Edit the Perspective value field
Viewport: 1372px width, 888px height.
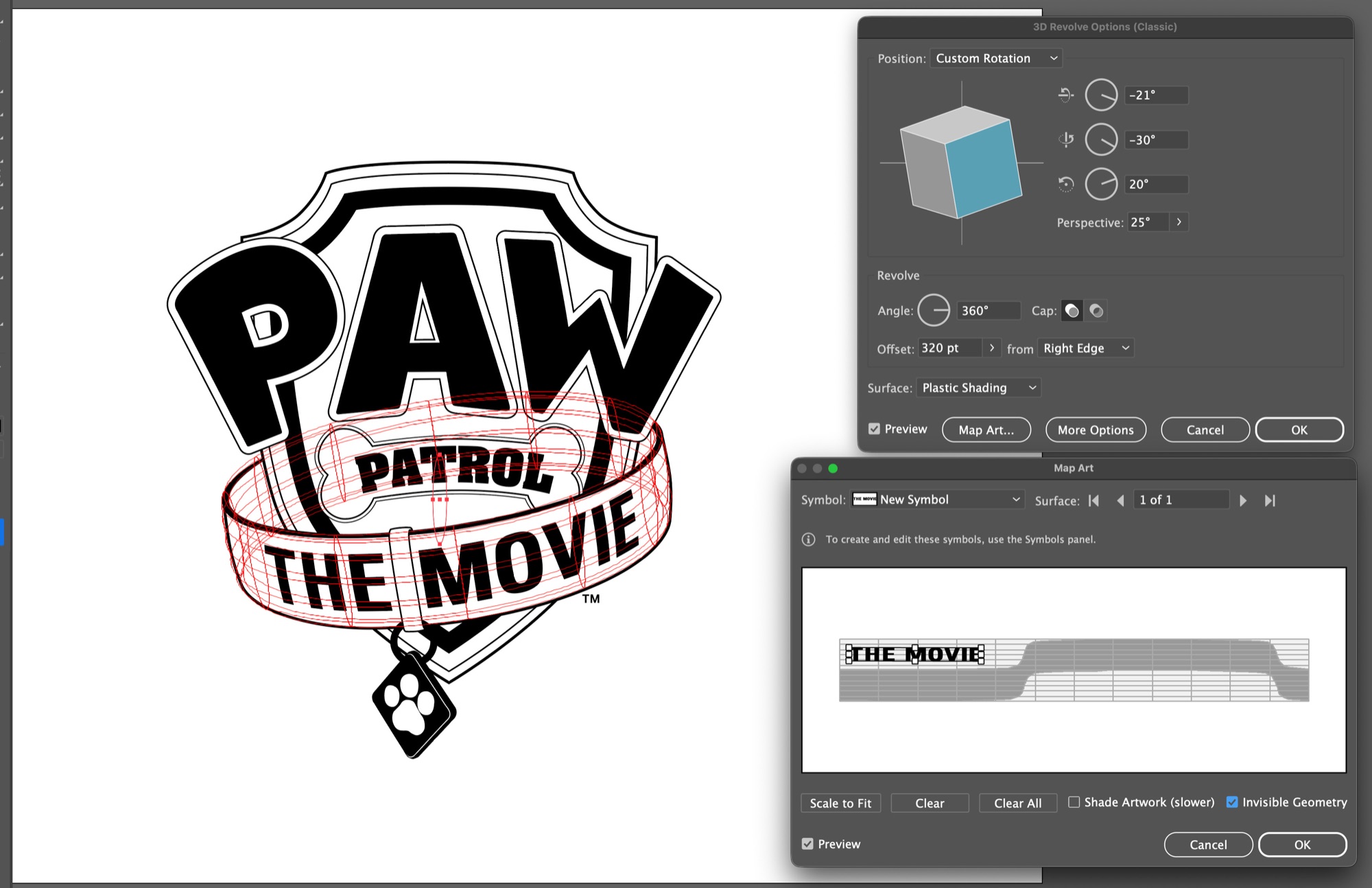1148,222
